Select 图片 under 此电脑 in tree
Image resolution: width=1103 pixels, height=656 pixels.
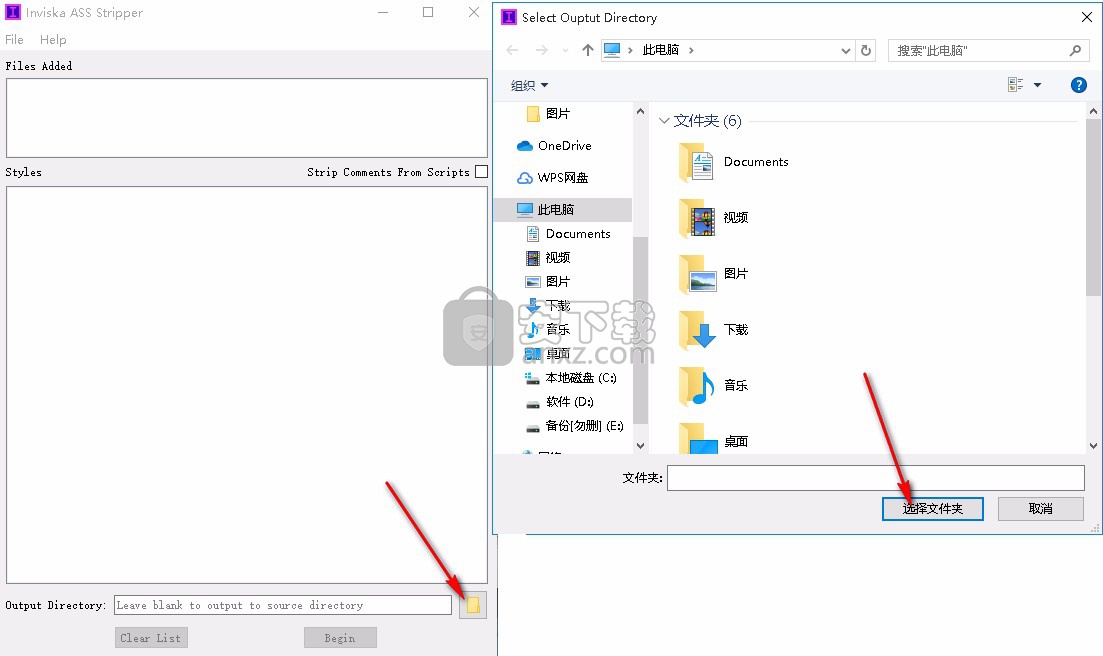pyautogui.click(x=548, y=281)
